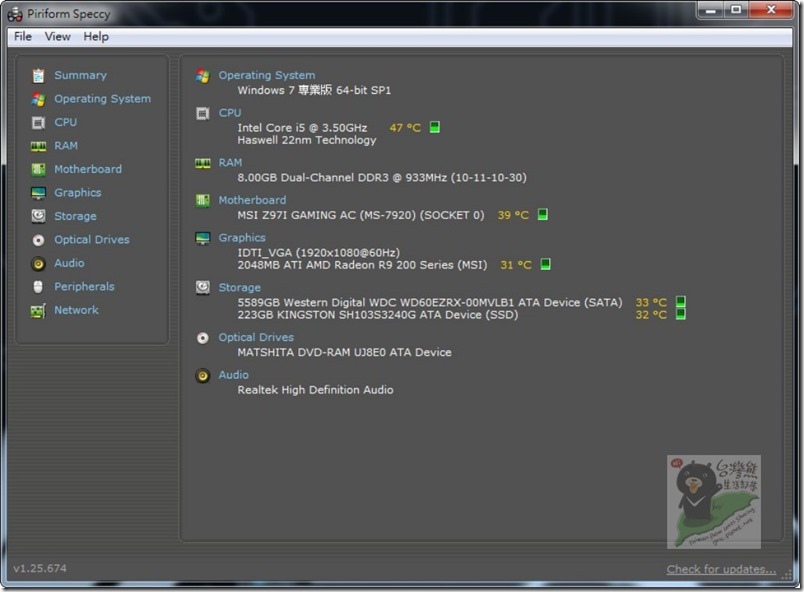Open the Audio section from sidebar
The image size is (804, 592).
point(69,263)
